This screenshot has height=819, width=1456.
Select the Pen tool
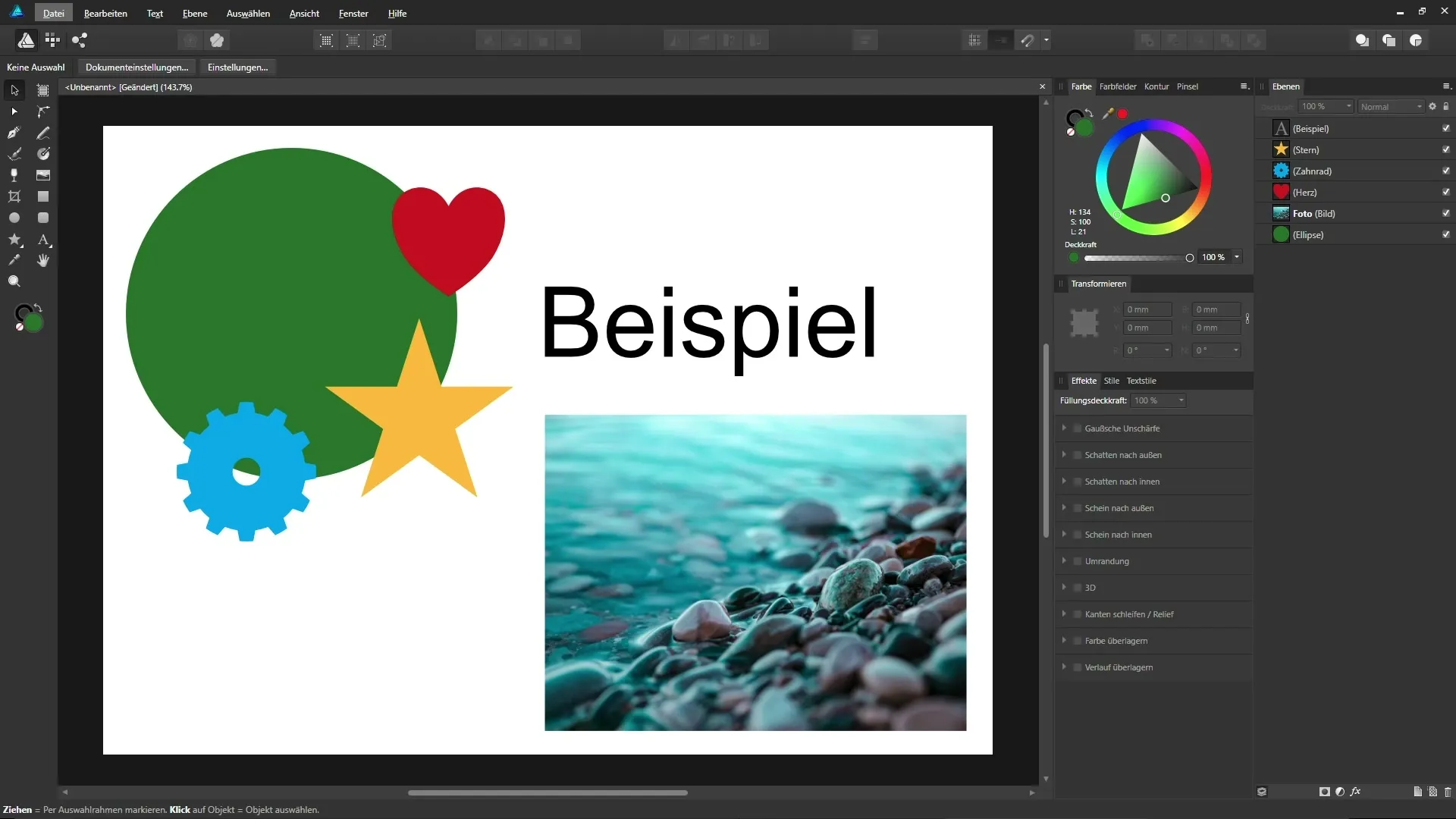point(14,133)
